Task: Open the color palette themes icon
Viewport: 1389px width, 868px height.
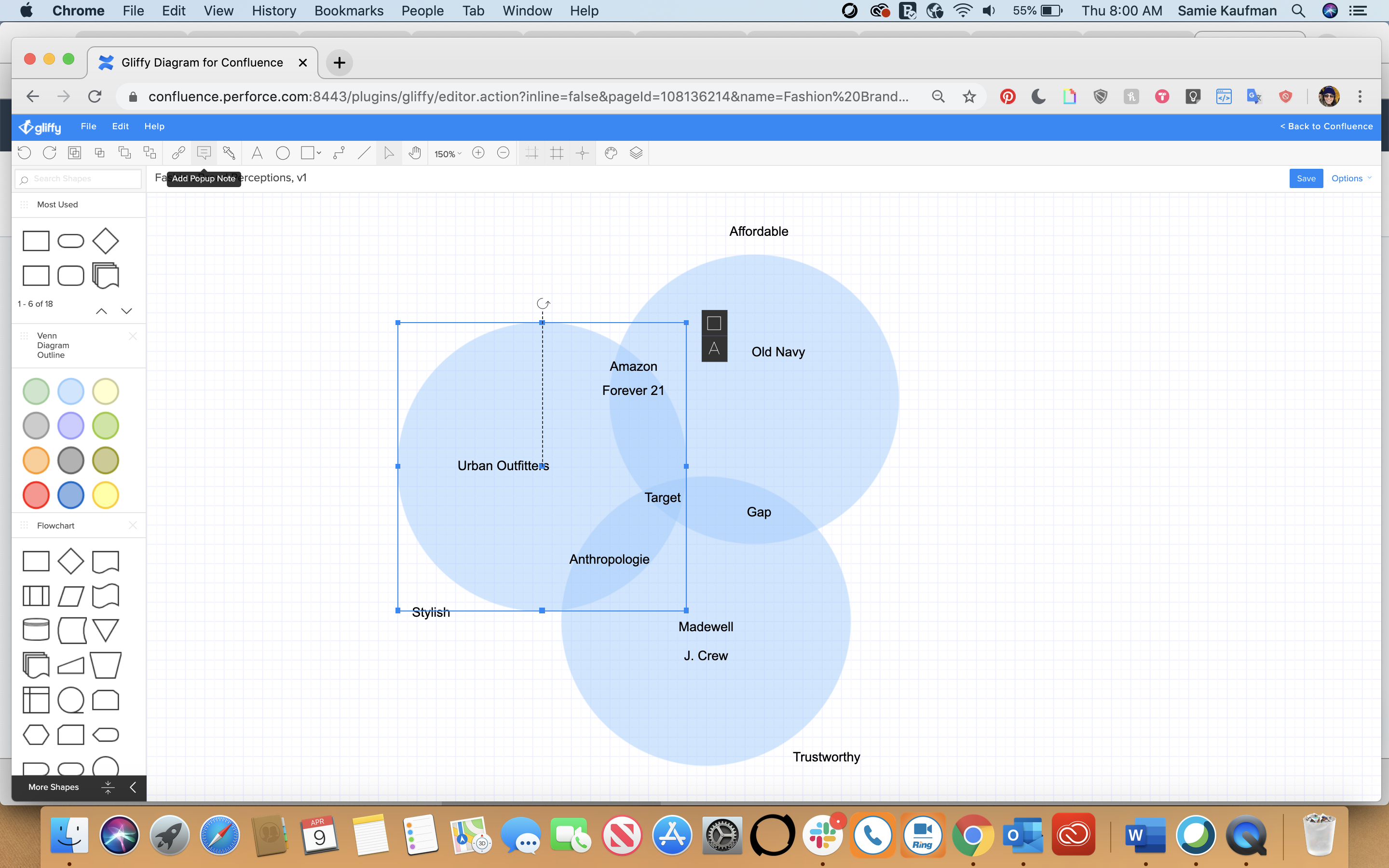Action: pos(611,153)
